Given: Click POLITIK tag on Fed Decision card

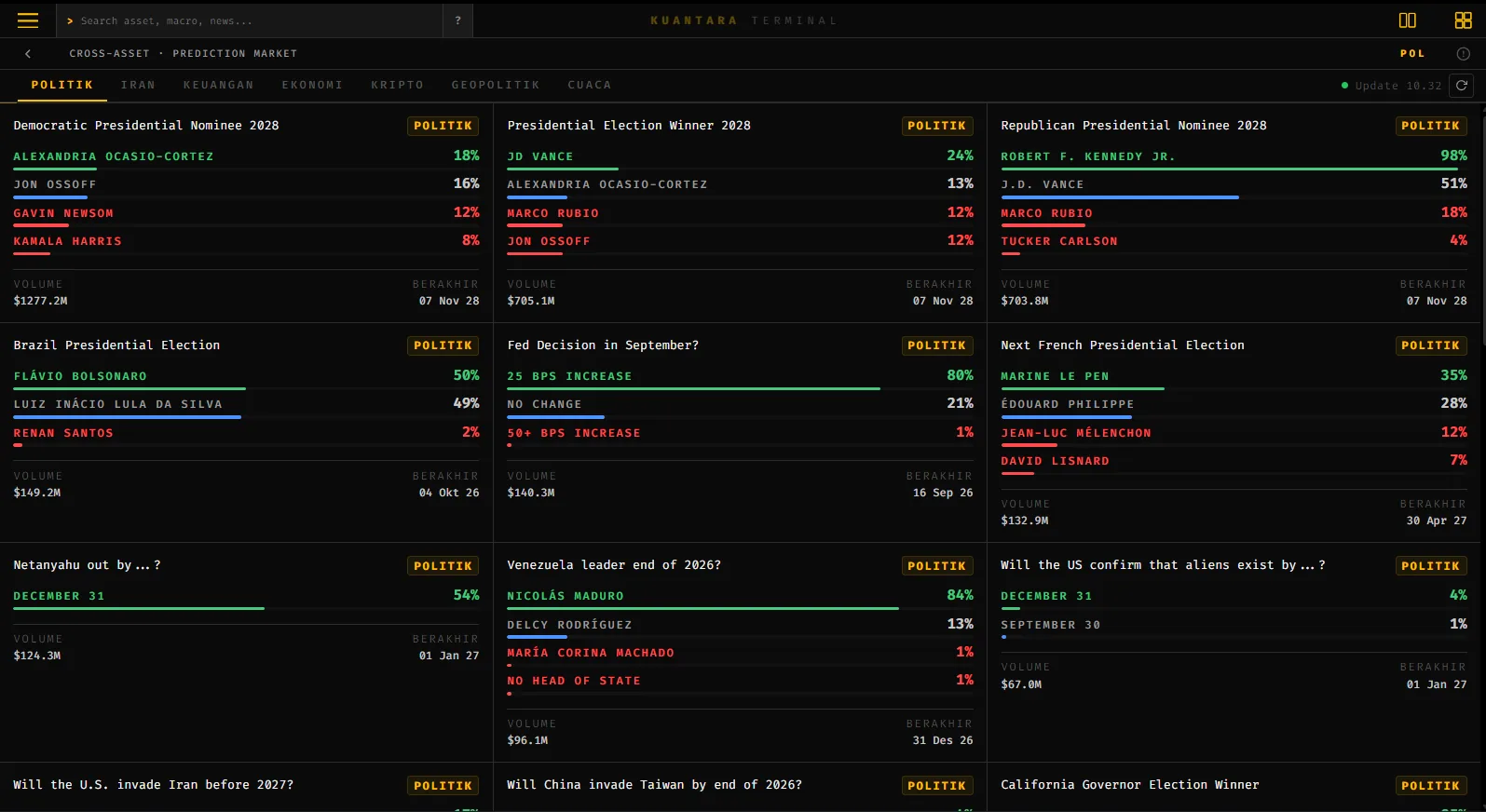Looking at the screenshot, I should [x=936, y=345].
